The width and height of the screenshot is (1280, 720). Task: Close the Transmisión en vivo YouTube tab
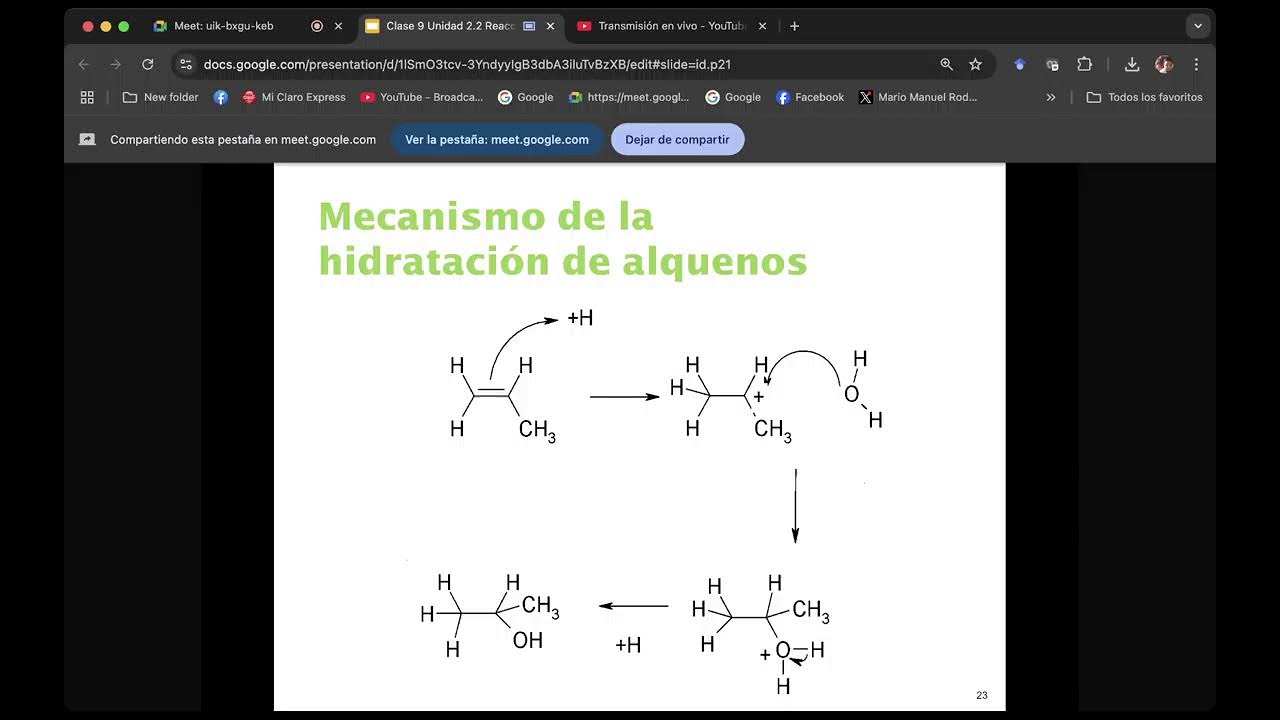[762, 26]
